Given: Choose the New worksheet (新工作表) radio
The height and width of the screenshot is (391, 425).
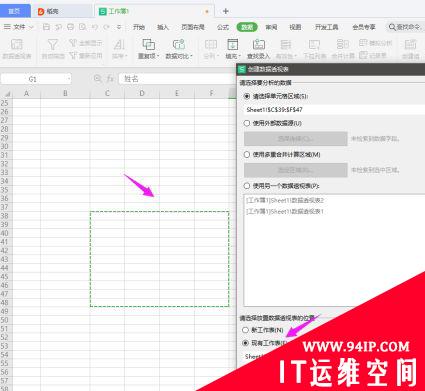Looking at the screenshot, I should [x=246, y=330].
